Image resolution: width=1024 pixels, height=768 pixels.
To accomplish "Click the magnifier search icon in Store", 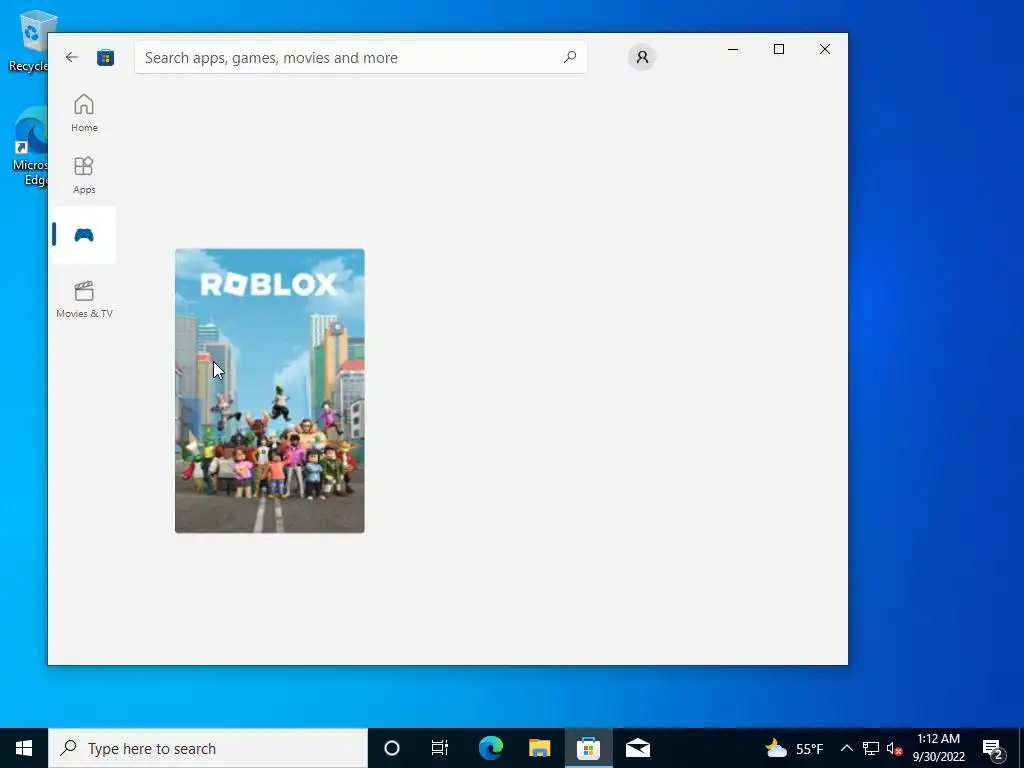I will coord(569,57).
